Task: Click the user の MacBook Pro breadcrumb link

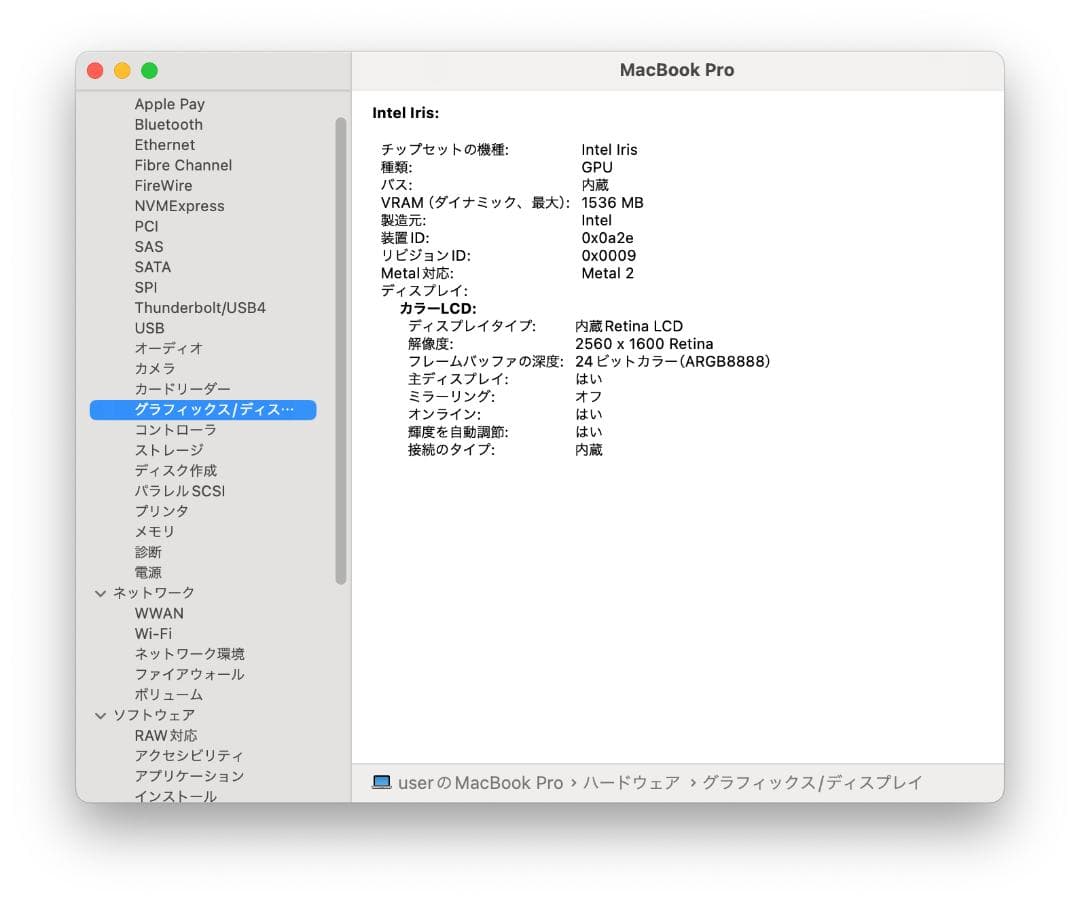Action: [x=480, y=783]
